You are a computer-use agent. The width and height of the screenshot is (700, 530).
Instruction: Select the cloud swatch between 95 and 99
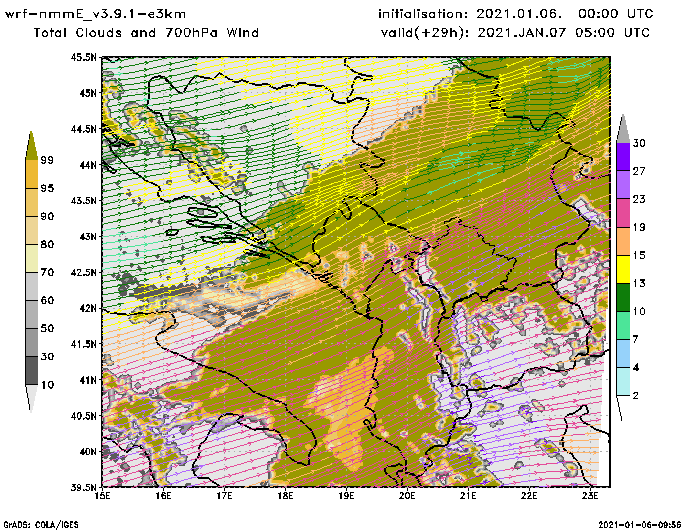32,175
